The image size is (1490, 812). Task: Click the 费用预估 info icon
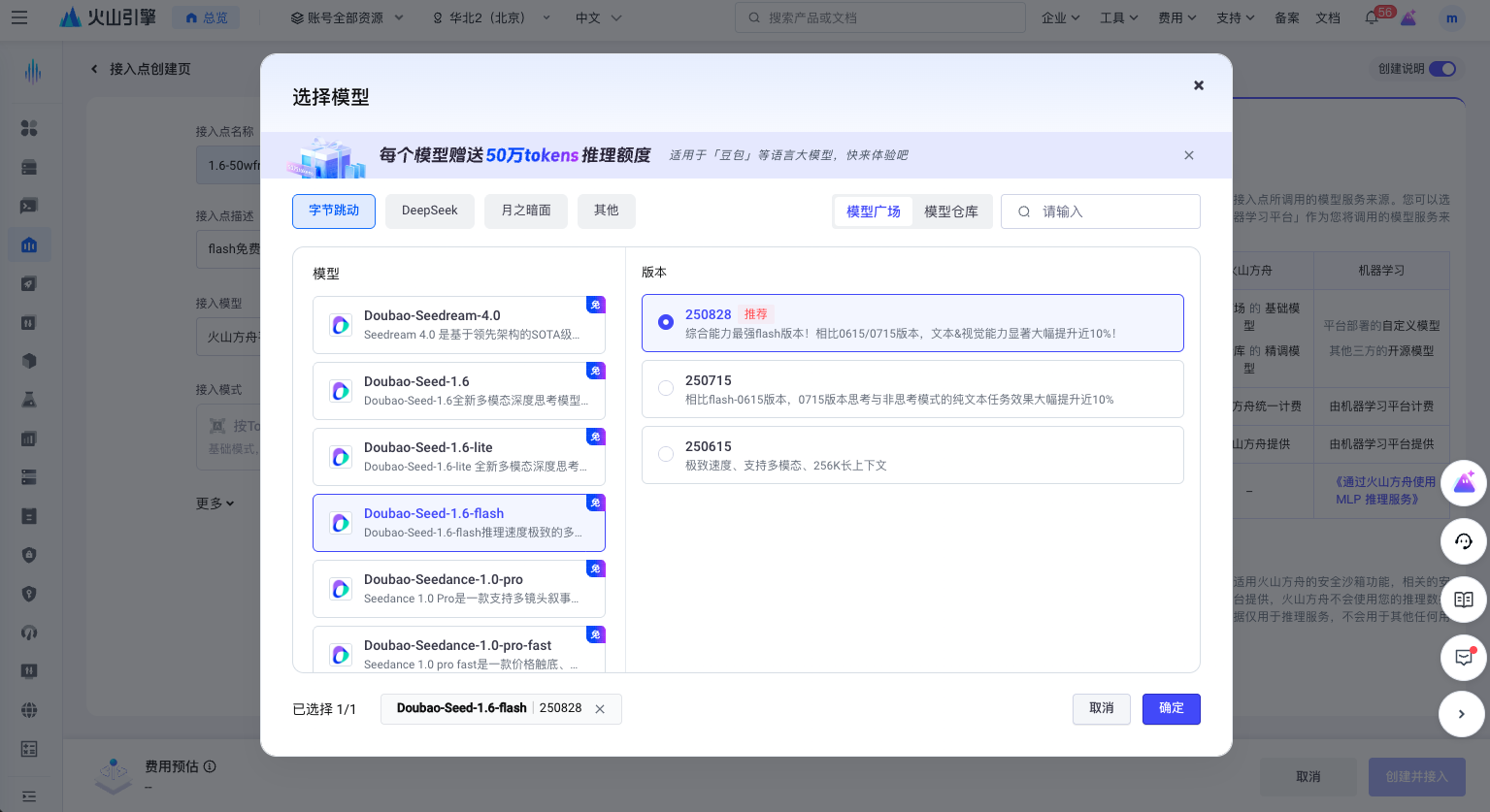[210, 766]
